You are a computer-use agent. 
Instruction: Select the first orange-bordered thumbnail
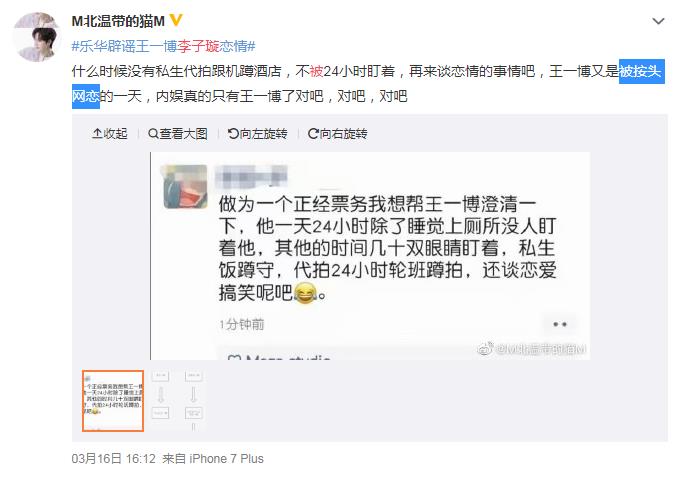[x=113, y=401]
